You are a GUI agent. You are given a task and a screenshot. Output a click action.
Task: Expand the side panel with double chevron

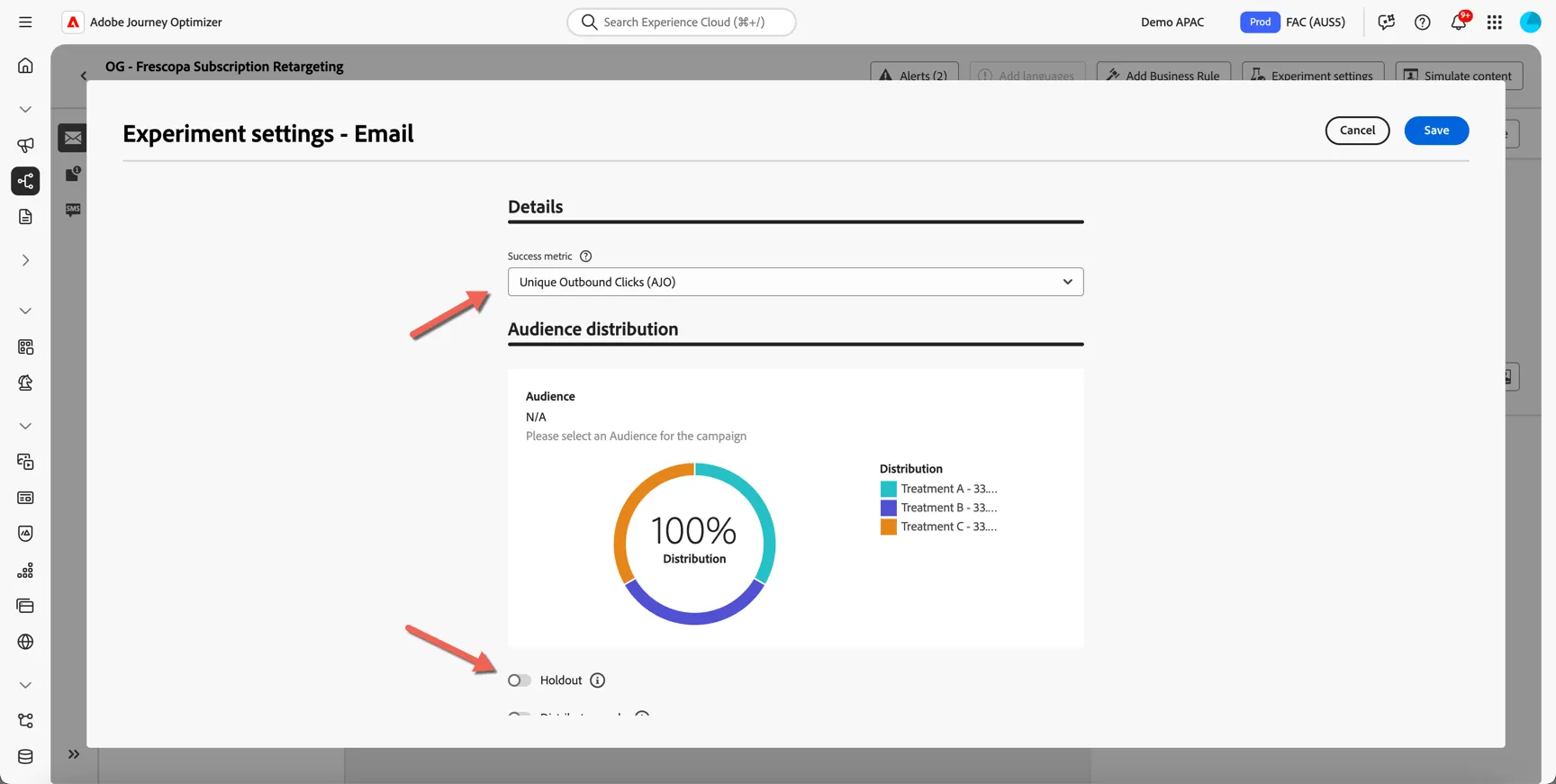pyautogui.click(x=74, y=754)
